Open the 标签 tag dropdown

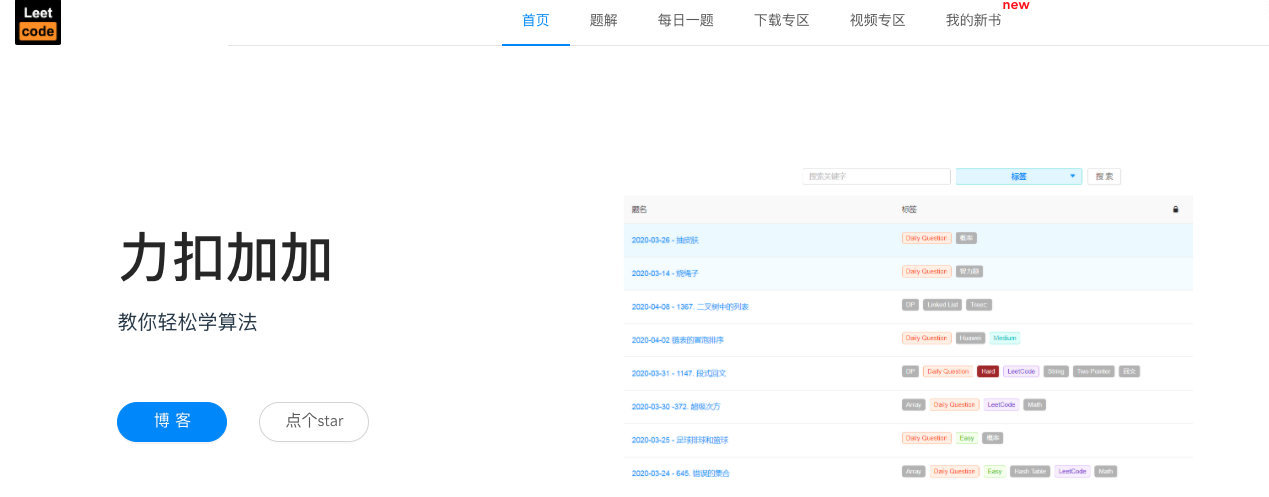[x=1018, y=176]
